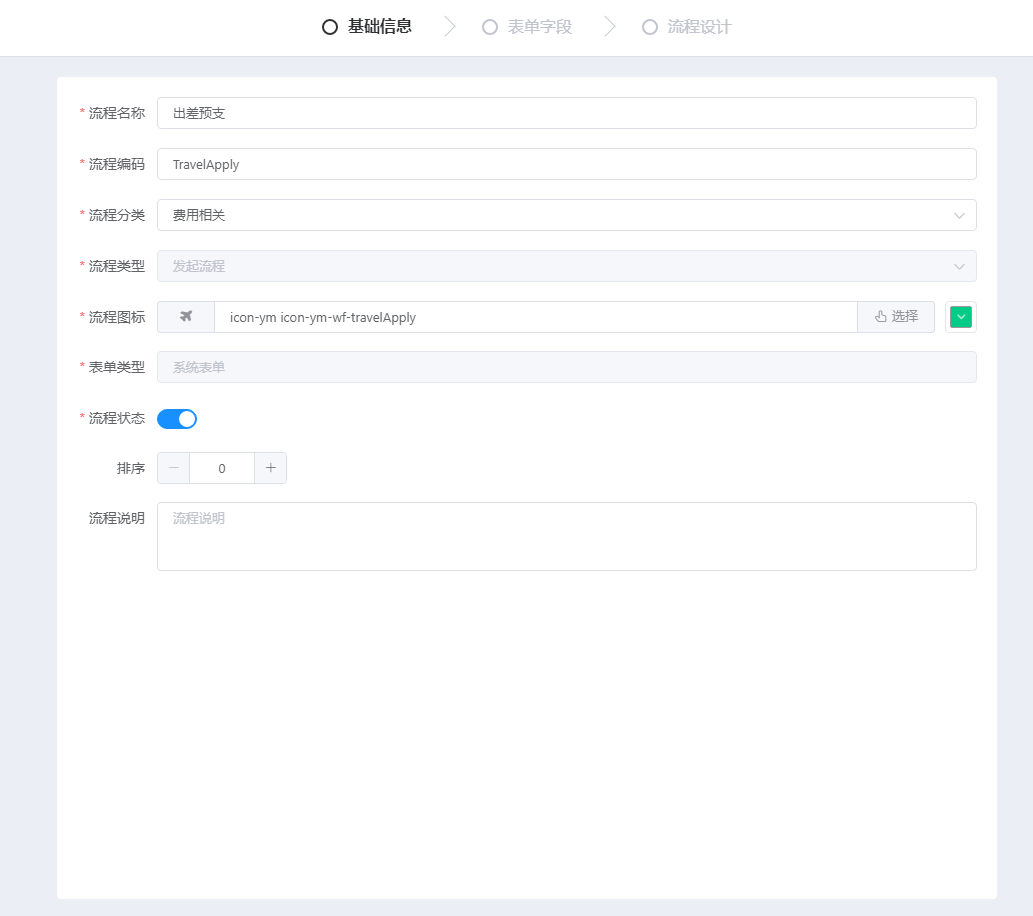Decrease 排序 value with minus button
Viewport: 1033px width, 916px height.
click(x=174, y=468)
